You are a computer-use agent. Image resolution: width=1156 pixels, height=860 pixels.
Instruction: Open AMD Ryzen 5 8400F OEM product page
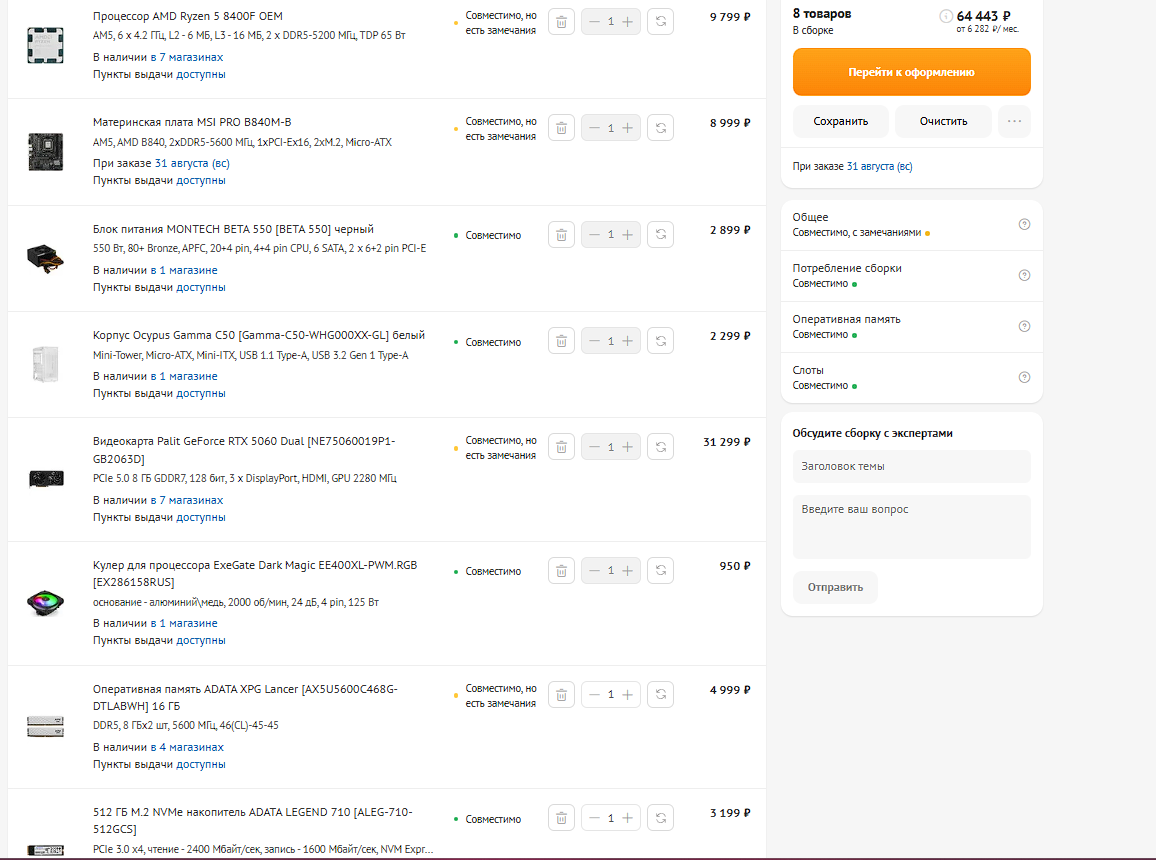[x=187, y=16]
